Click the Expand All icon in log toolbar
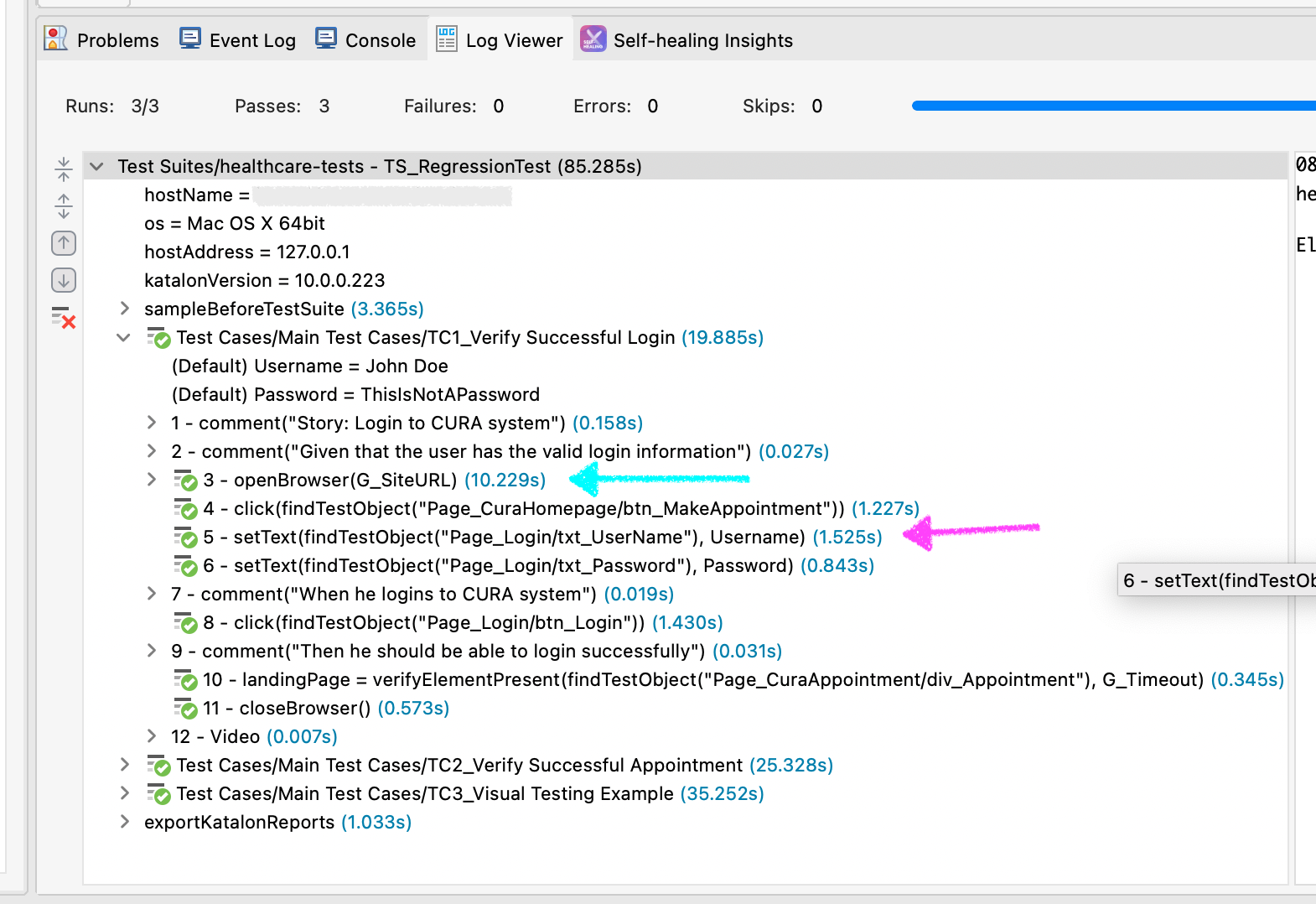The image size is (1316, 904). 64,206
